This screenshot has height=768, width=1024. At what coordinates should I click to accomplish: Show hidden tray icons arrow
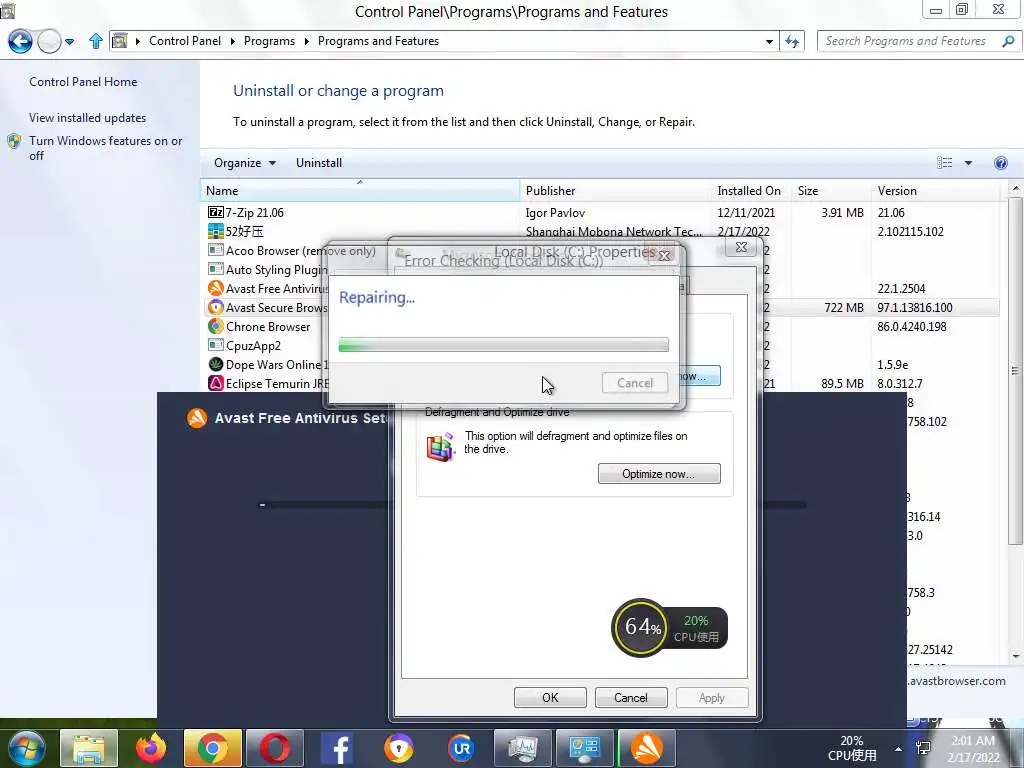pos(898,749)
